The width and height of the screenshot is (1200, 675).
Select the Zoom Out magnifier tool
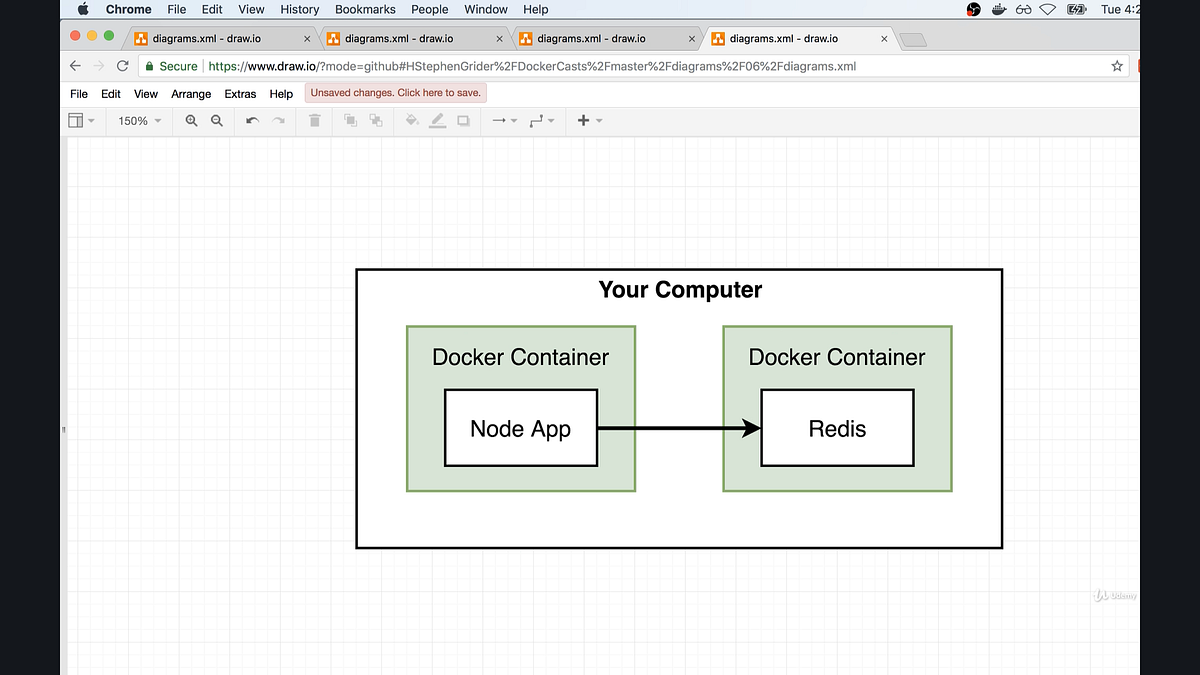tap(216, 120)
